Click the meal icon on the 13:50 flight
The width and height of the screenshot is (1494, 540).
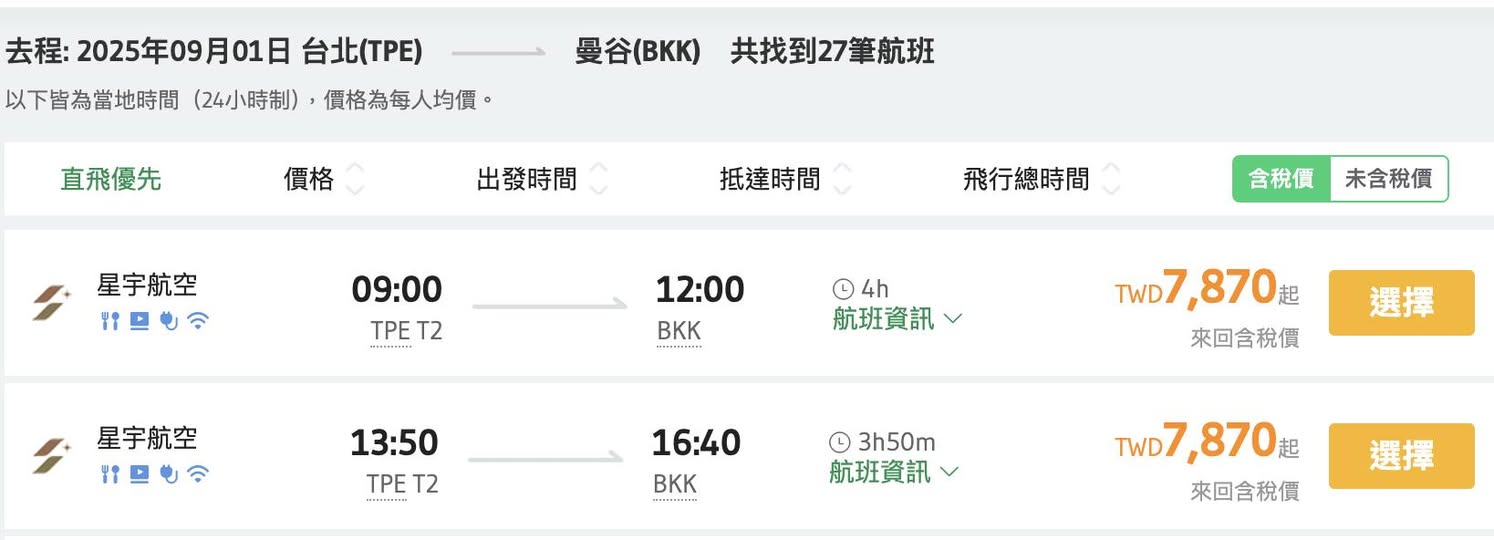[x=110, y=474]
